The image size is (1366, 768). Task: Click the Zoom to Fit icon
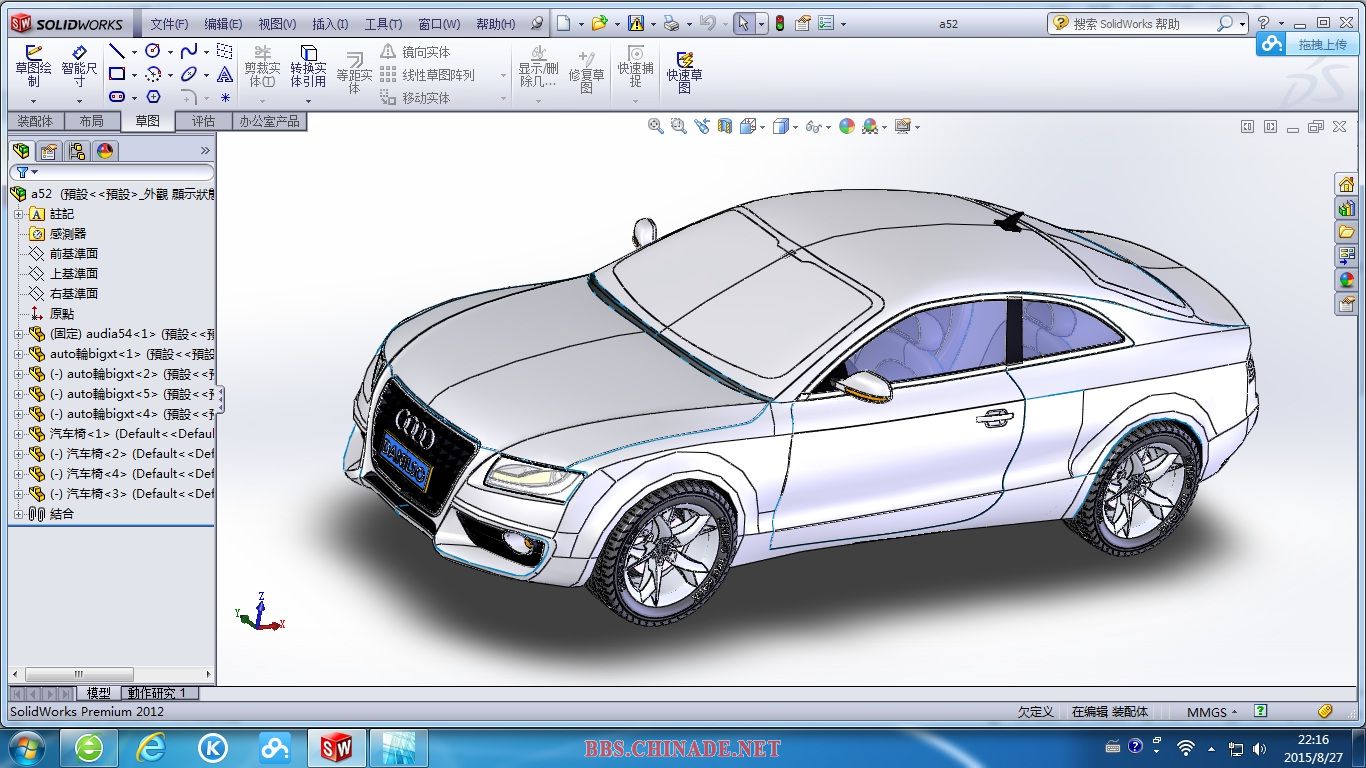click(x=655, y=126)
